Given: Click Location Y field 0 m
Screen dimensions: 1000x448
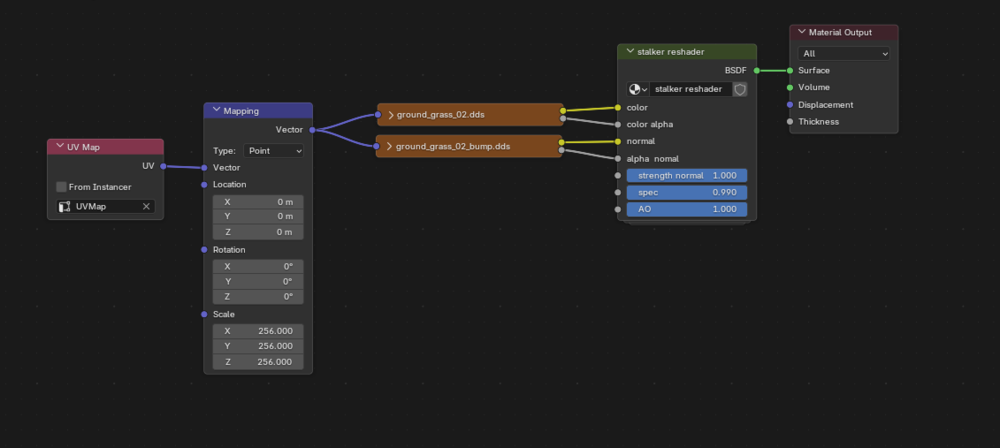Looking at the screenshot, I should 258,216.
